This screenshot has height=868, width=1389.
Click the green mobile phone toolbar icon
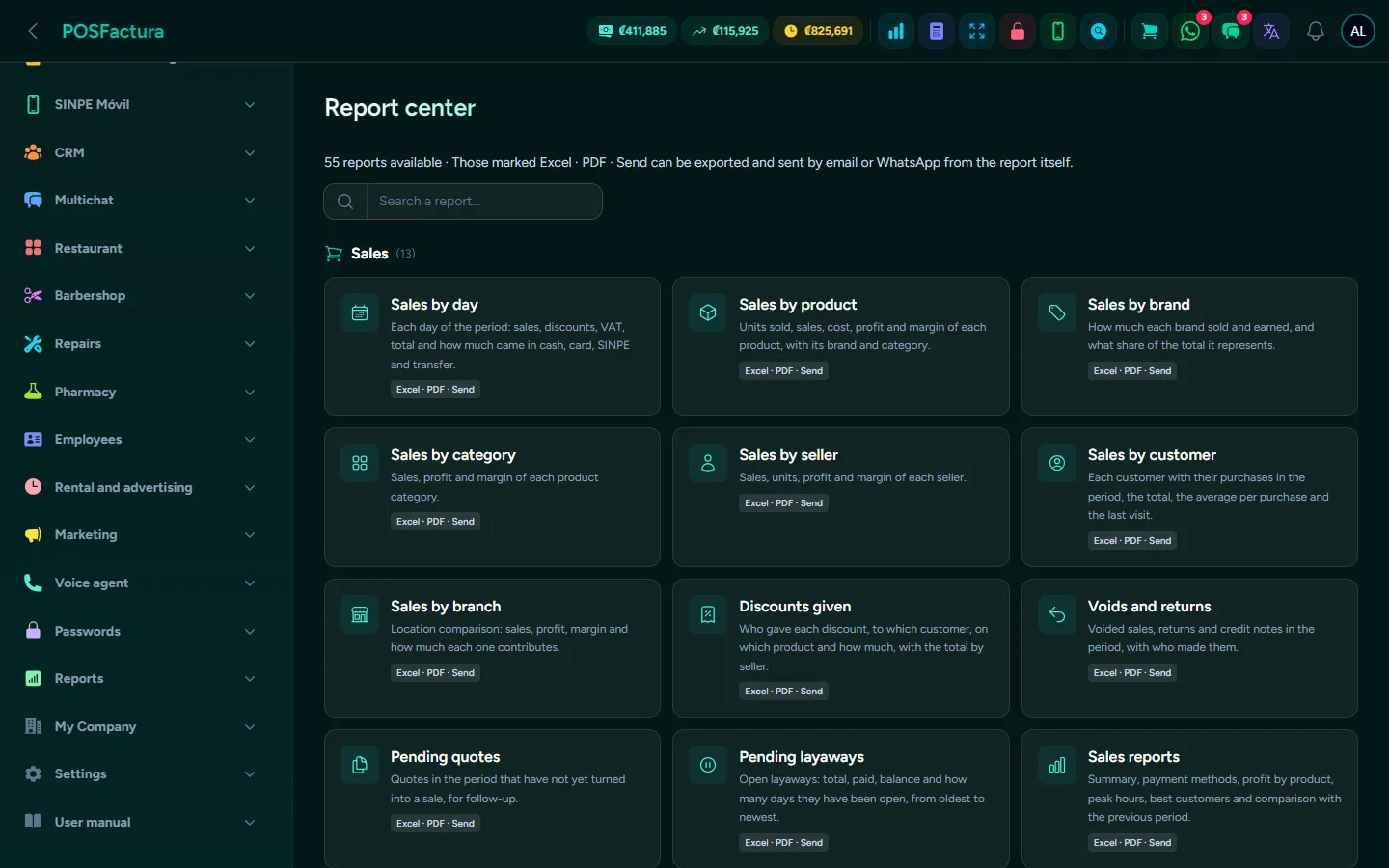click(x=1058, y=31)
